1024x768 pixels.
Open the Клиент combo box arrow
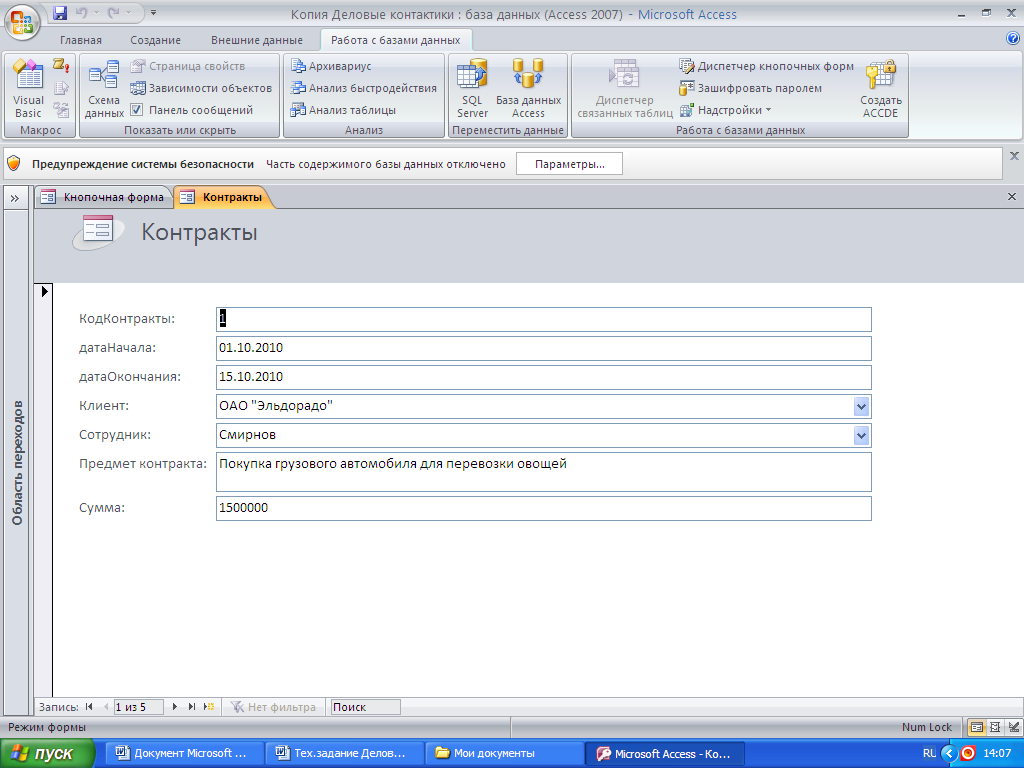pos(861,407)
